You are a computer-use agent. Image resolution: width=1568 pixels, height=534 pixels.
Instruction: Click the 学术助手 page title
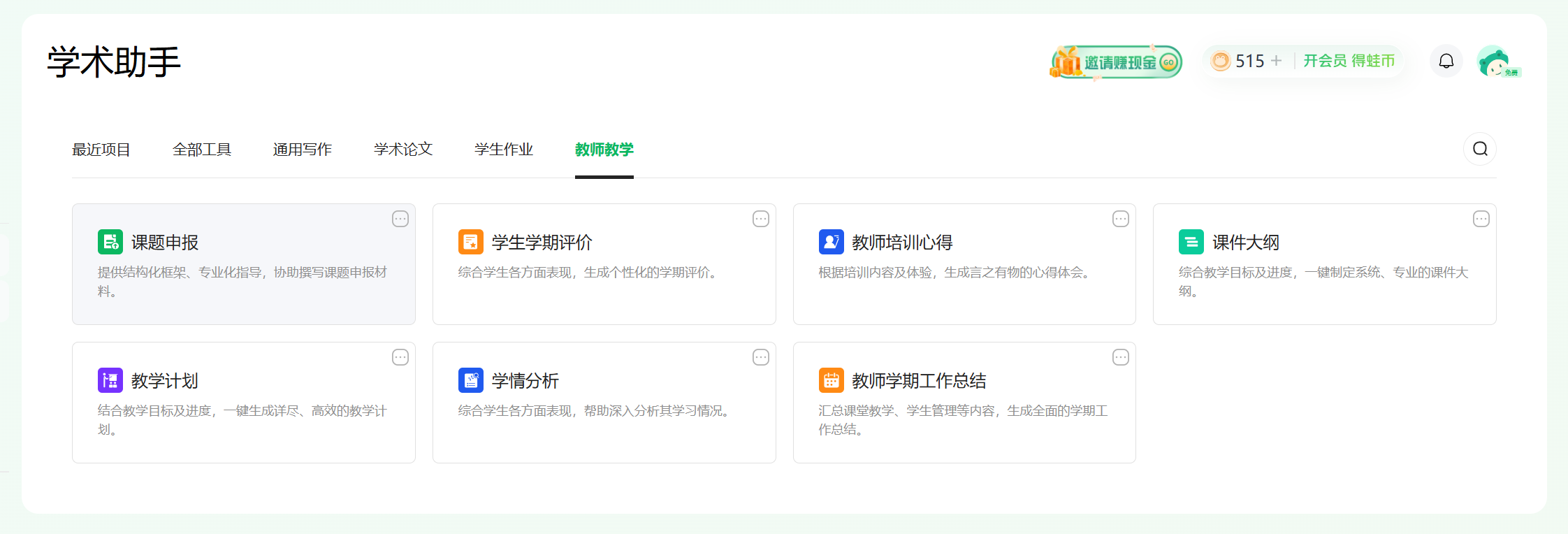114,62
